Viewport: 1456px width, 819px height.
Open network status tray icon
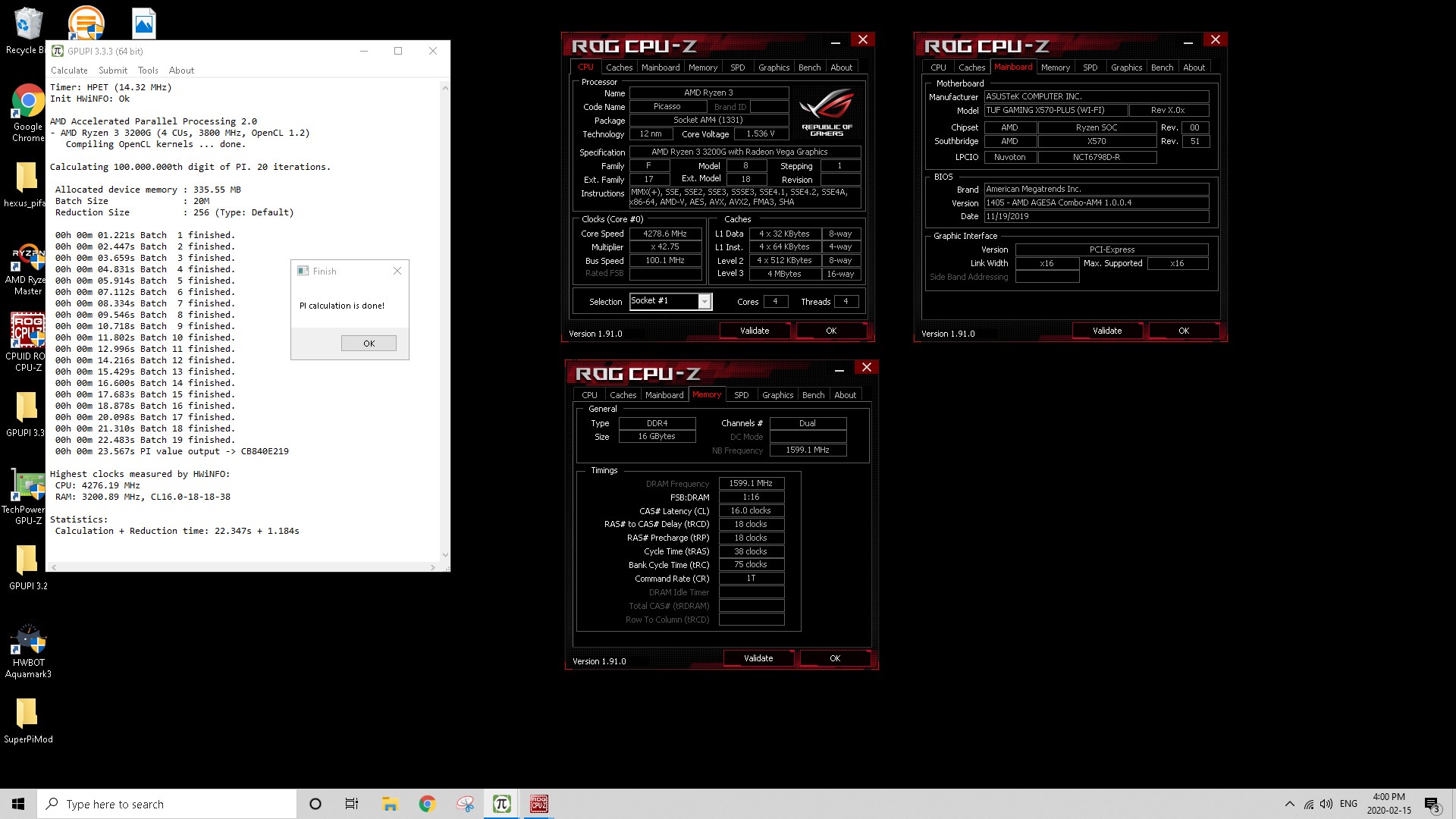(x=1309, y=804)
